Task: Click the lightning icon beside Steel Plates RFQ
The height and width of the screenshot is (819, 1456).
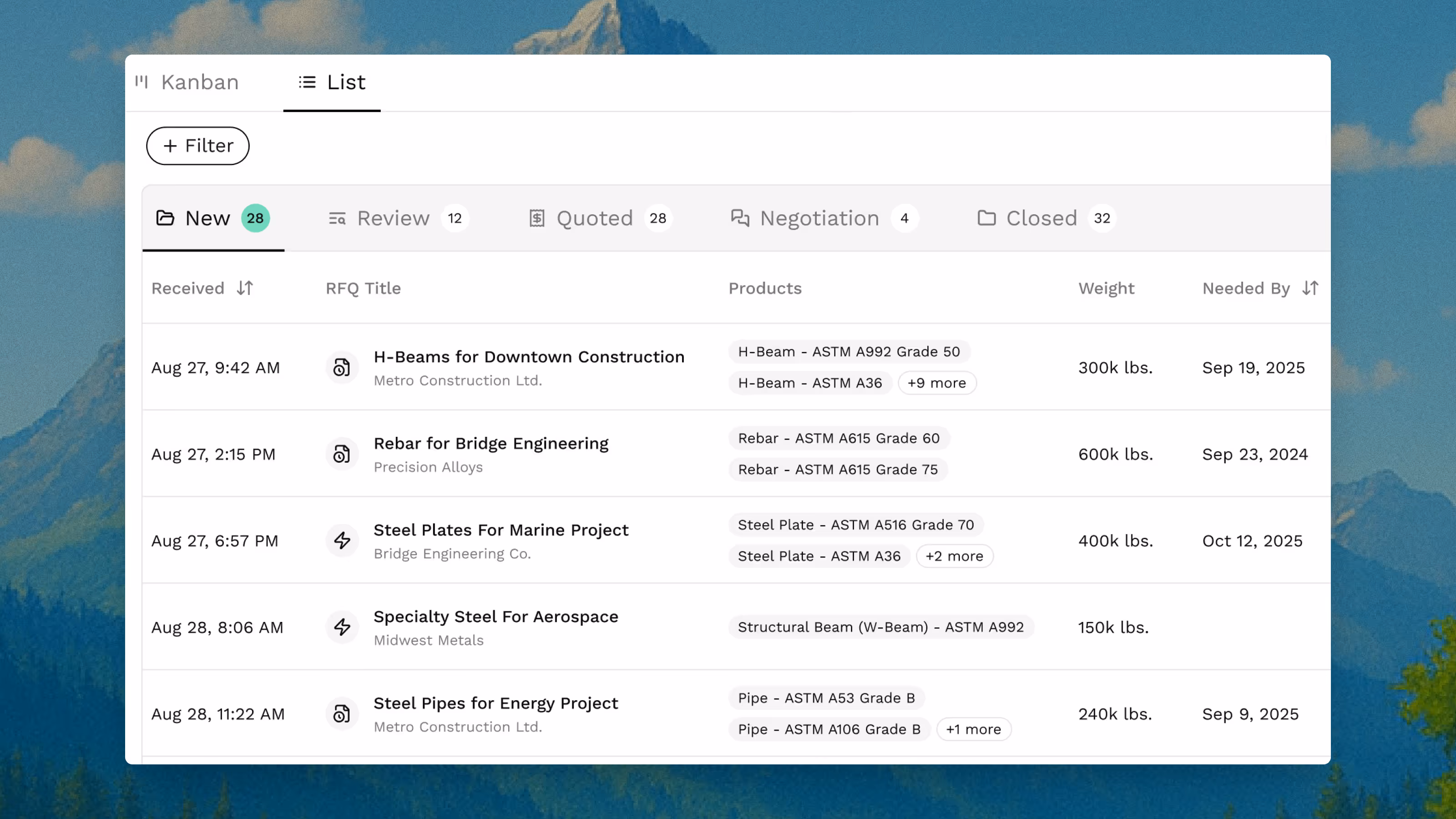Action: click(341, 541)
